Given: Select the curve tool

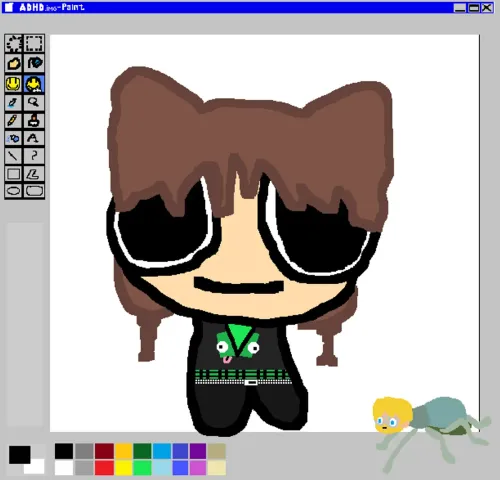Looking at the screenshot, I should [34, 156].
